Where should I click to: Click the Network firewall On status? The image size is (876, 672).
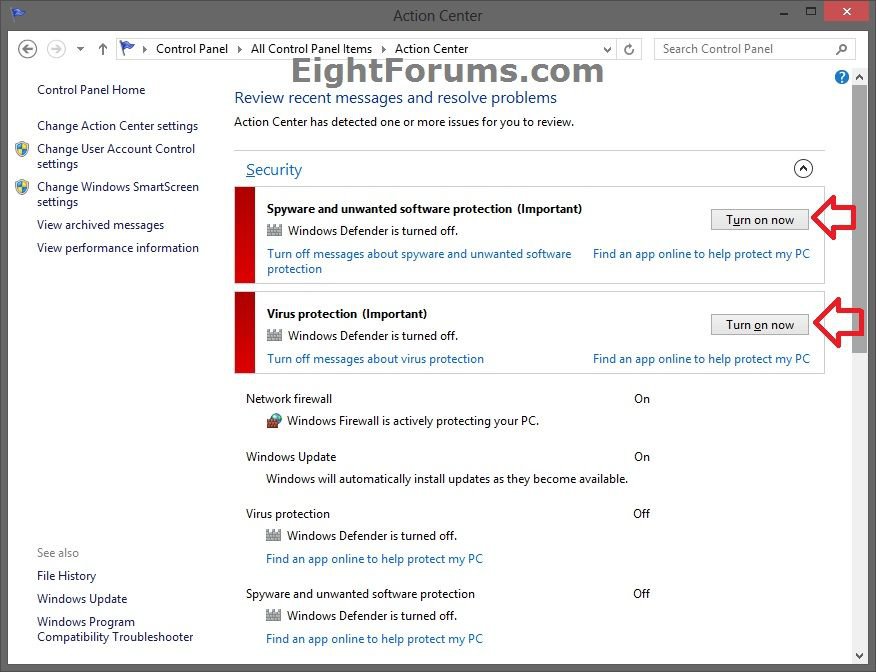click(642, 399)
